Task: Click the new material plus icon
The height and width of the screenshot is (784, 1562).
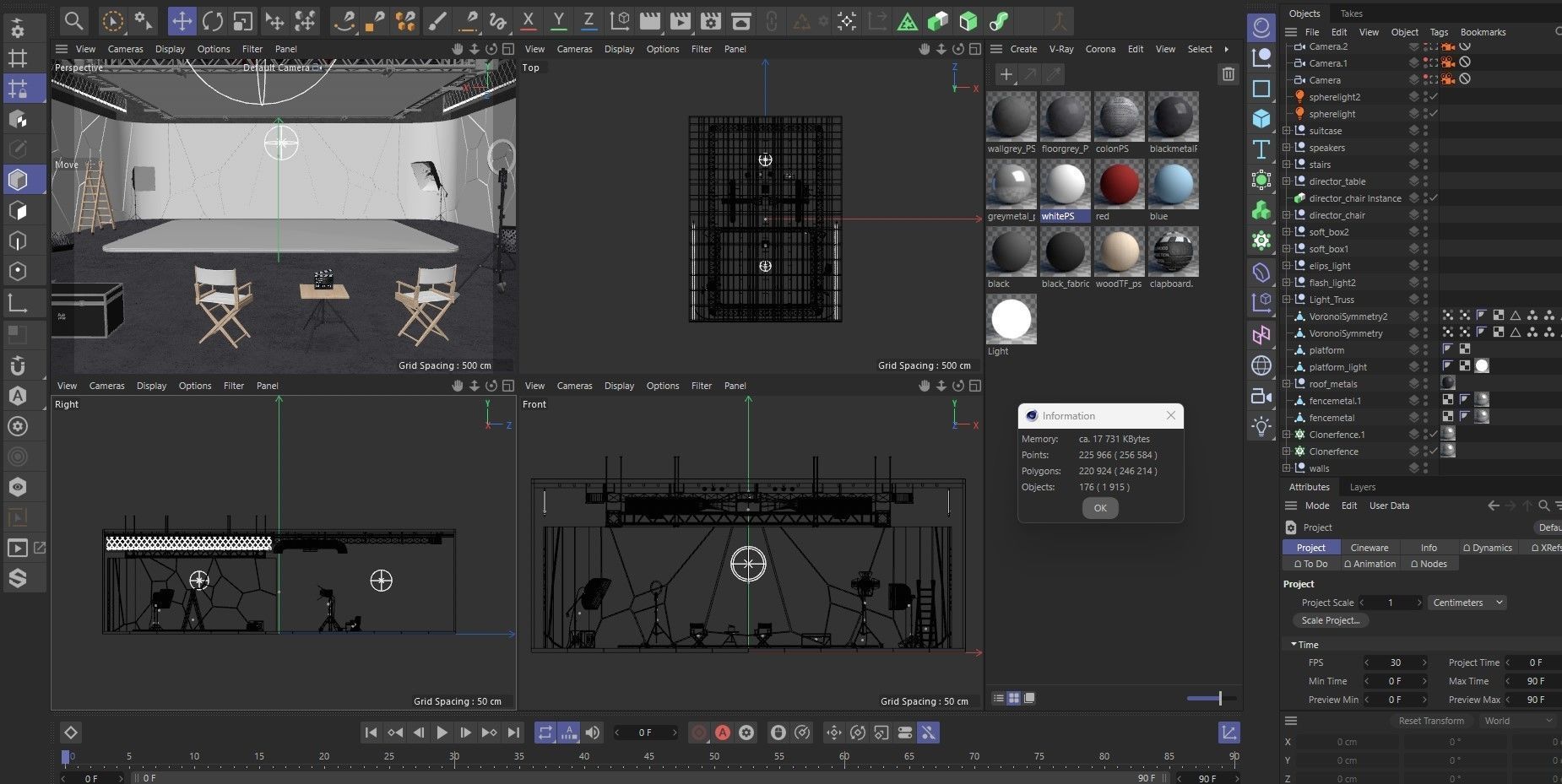Action: click(x=1006, y=74)
